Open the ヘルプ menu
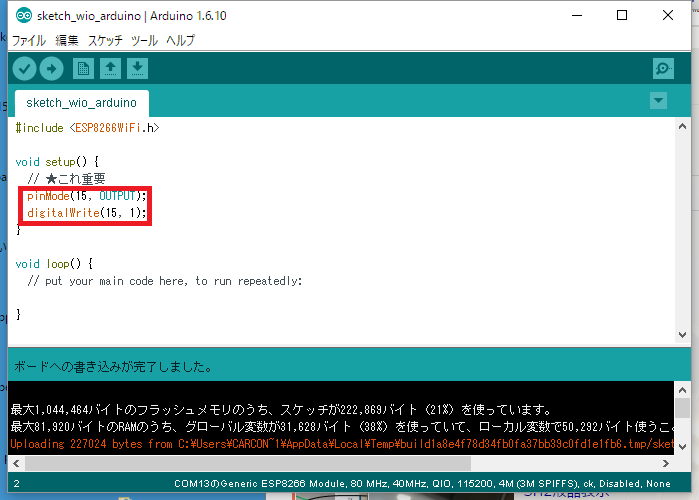Image resolution: width=699 pixels, height=500 pixels. pos(181,41)
